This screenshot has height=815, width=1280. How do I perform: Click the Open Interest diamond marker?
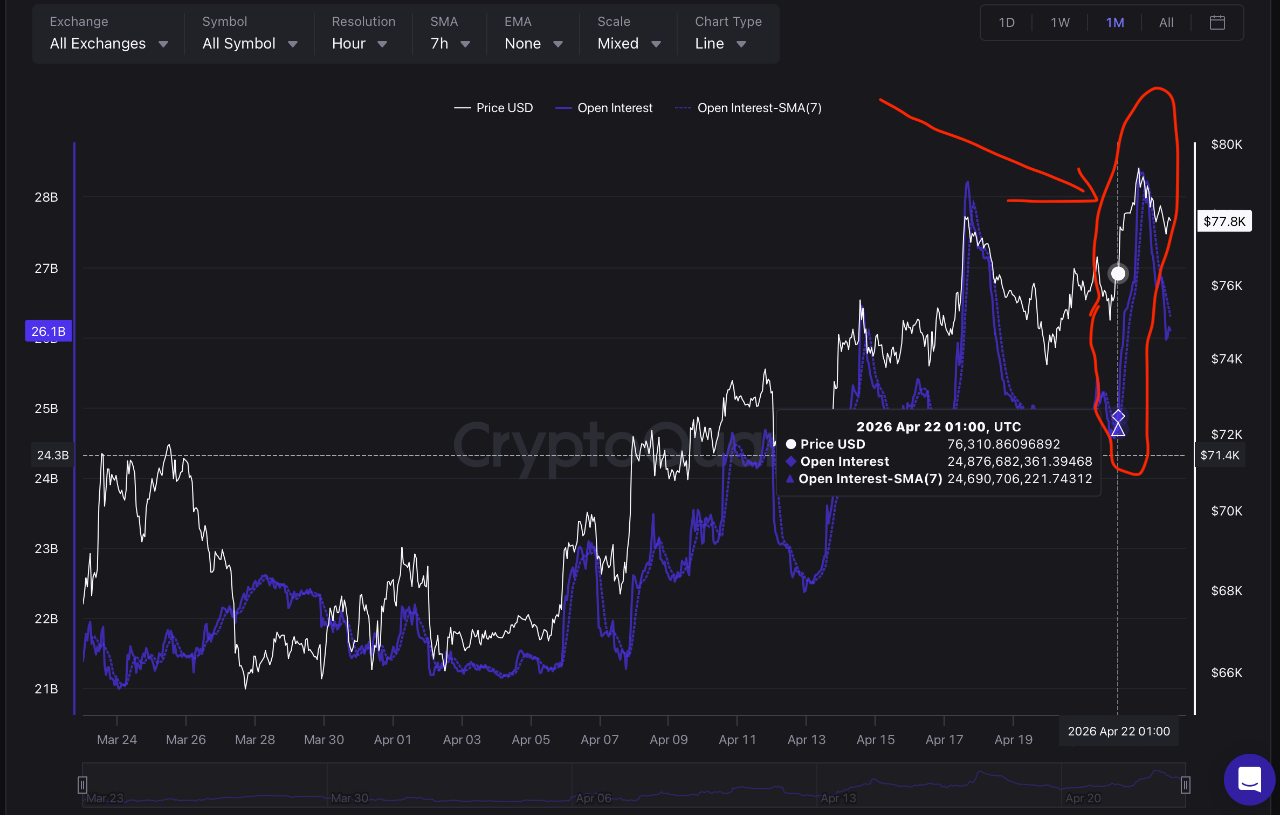(1118, 416)
